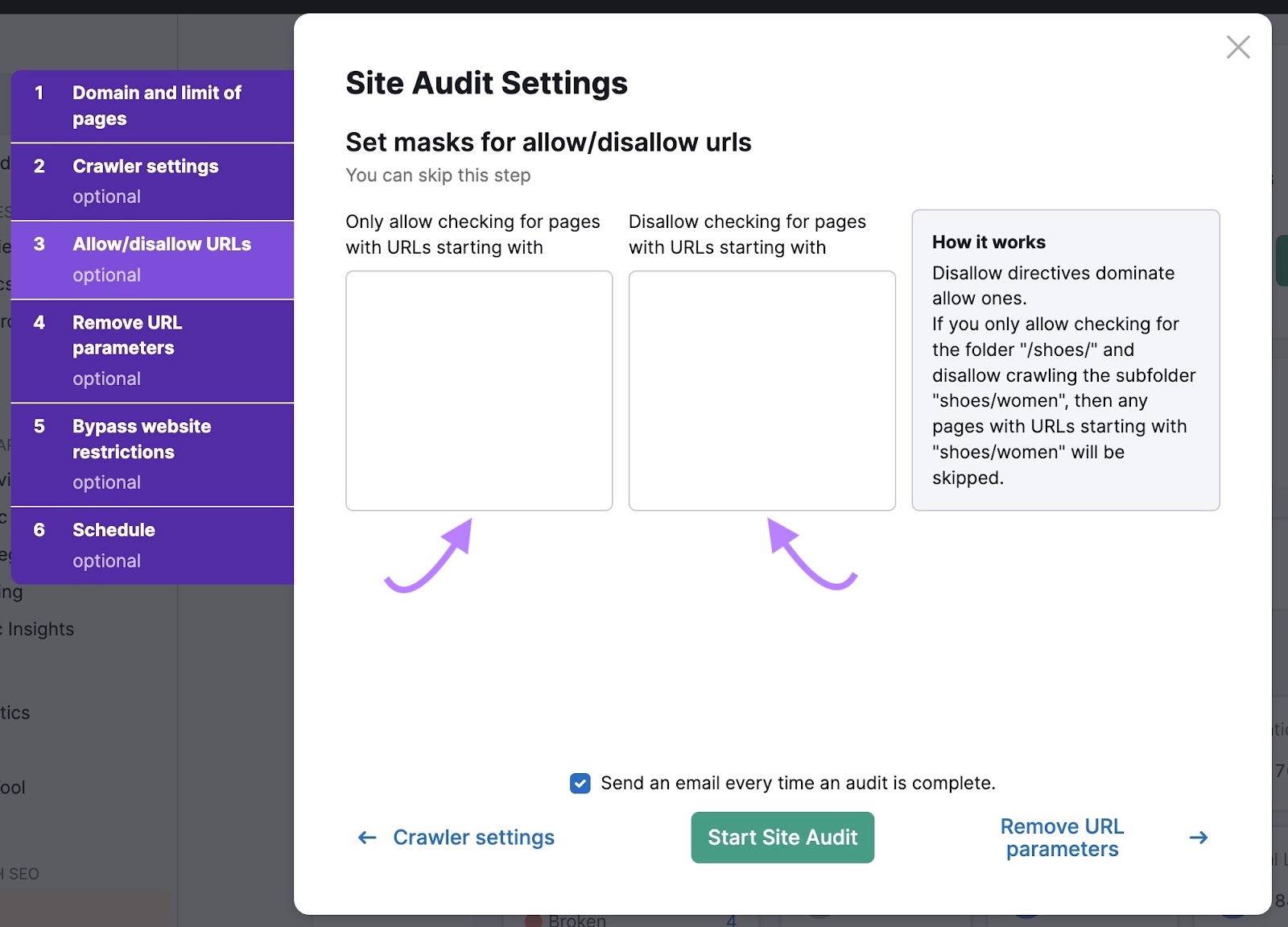The image size is (1288, 927).
Task: Click the Start Site Audit button
Action: coord(782,838)
